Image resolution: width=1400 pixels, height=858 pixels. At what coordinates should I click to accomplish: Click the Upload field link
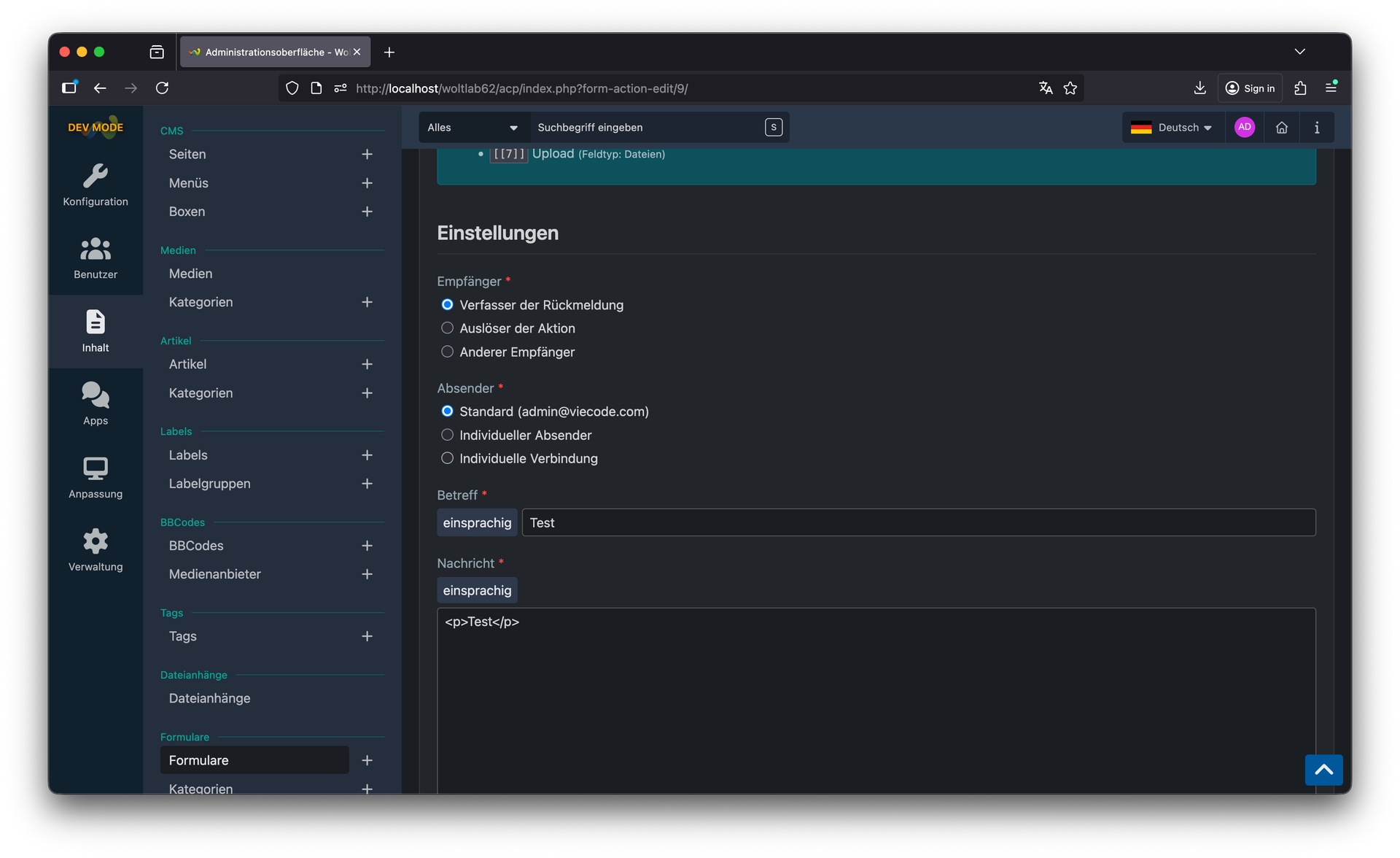(553, 153)
